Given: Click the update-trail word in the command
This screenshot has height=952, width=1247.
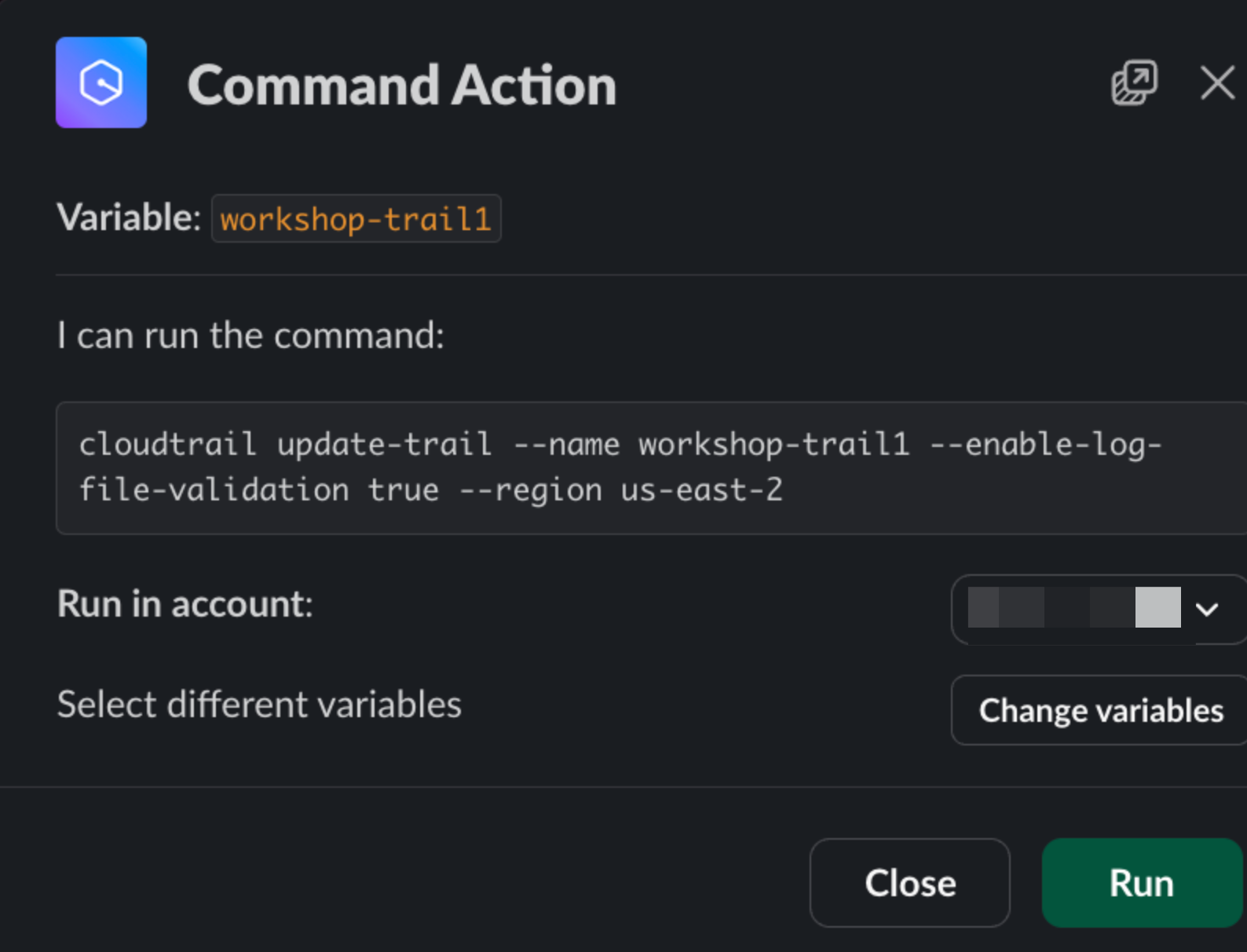Looking at the screenshot, I should coord(385,445).
